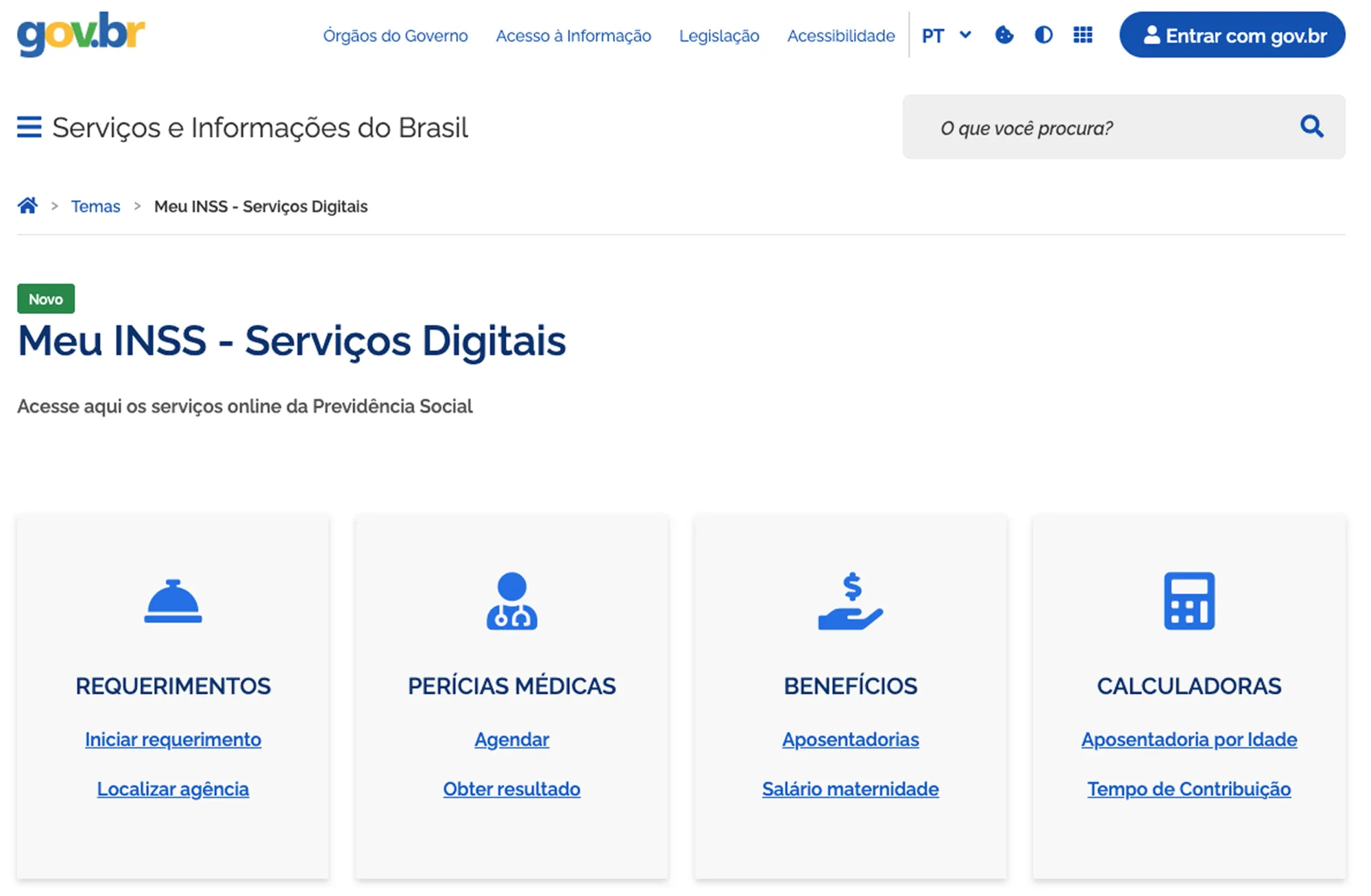Click the CALCULADORAS card heading
This screenshot has width=1371, height=896.
pos(1189,686)
